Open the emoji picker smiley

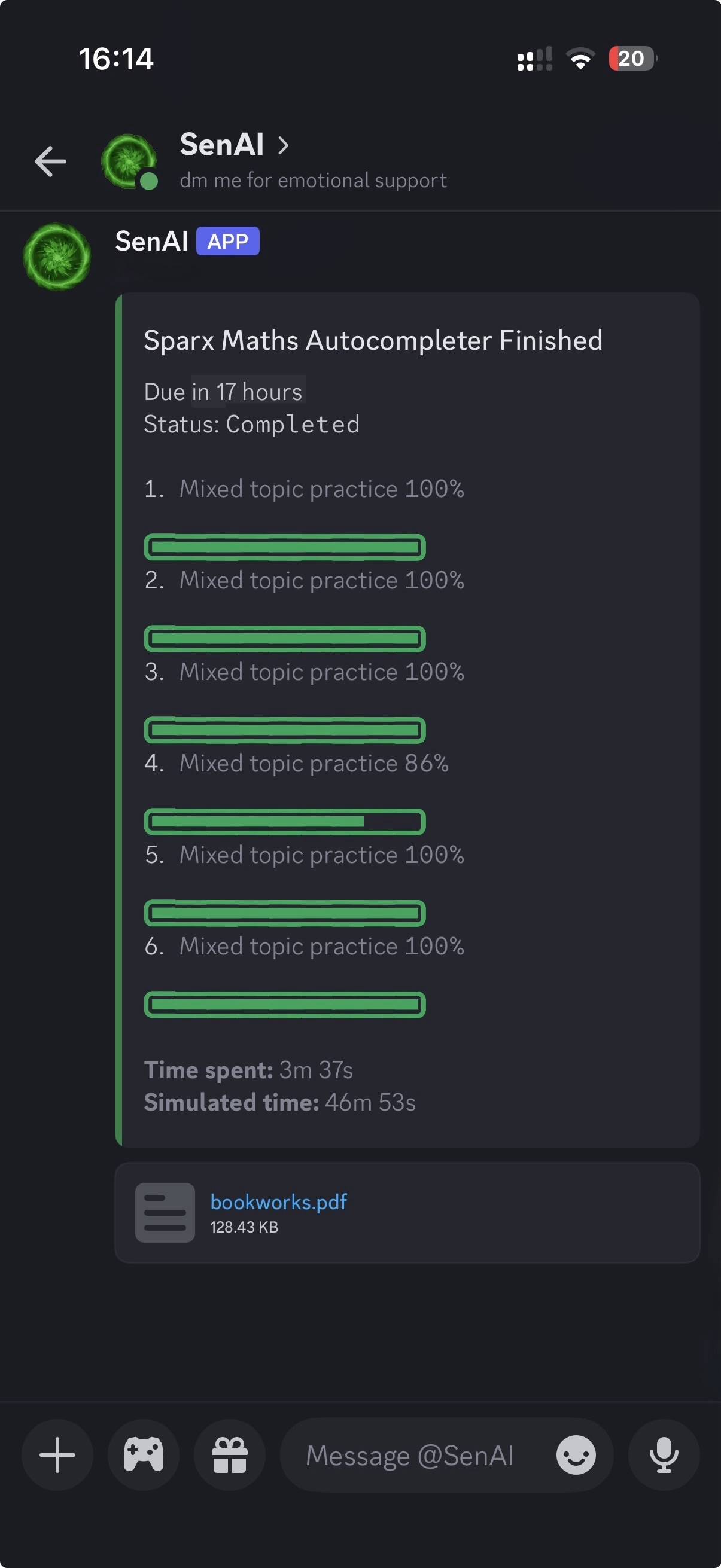(x=576, y=1455)
